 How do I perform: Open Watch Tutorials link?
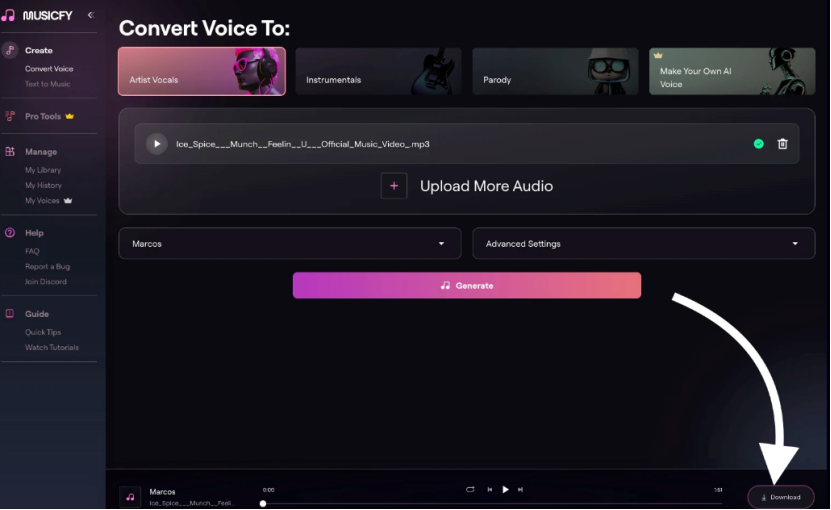tap(51, 347)
